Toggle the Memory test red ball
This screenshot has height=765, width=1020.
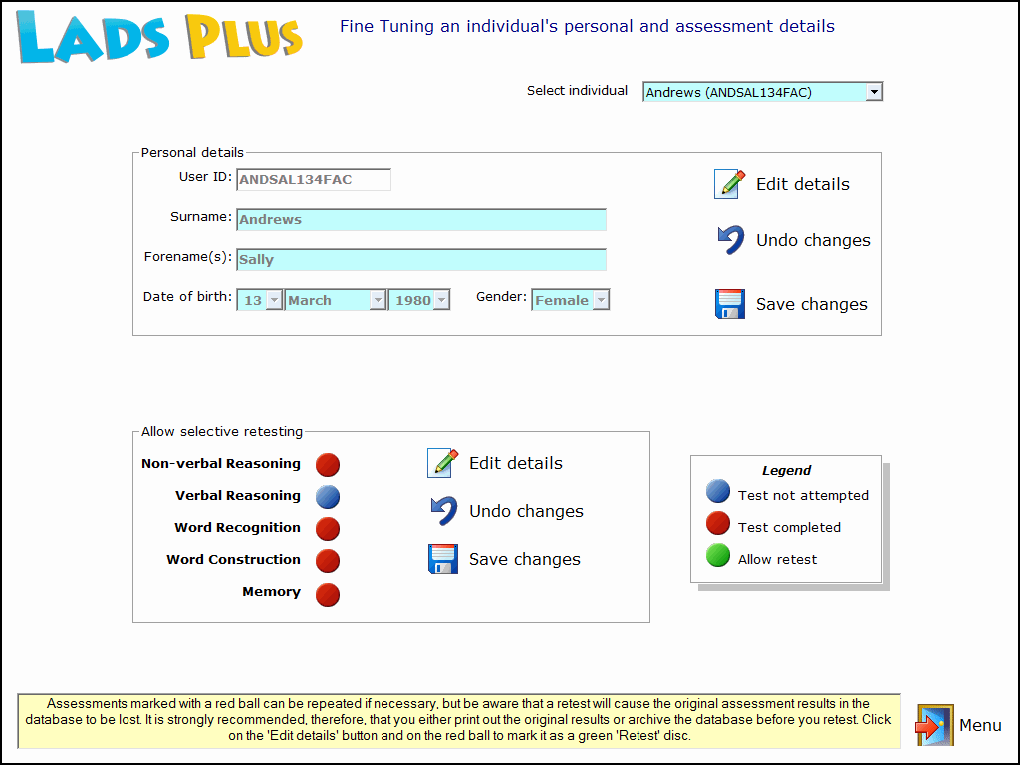328,594
